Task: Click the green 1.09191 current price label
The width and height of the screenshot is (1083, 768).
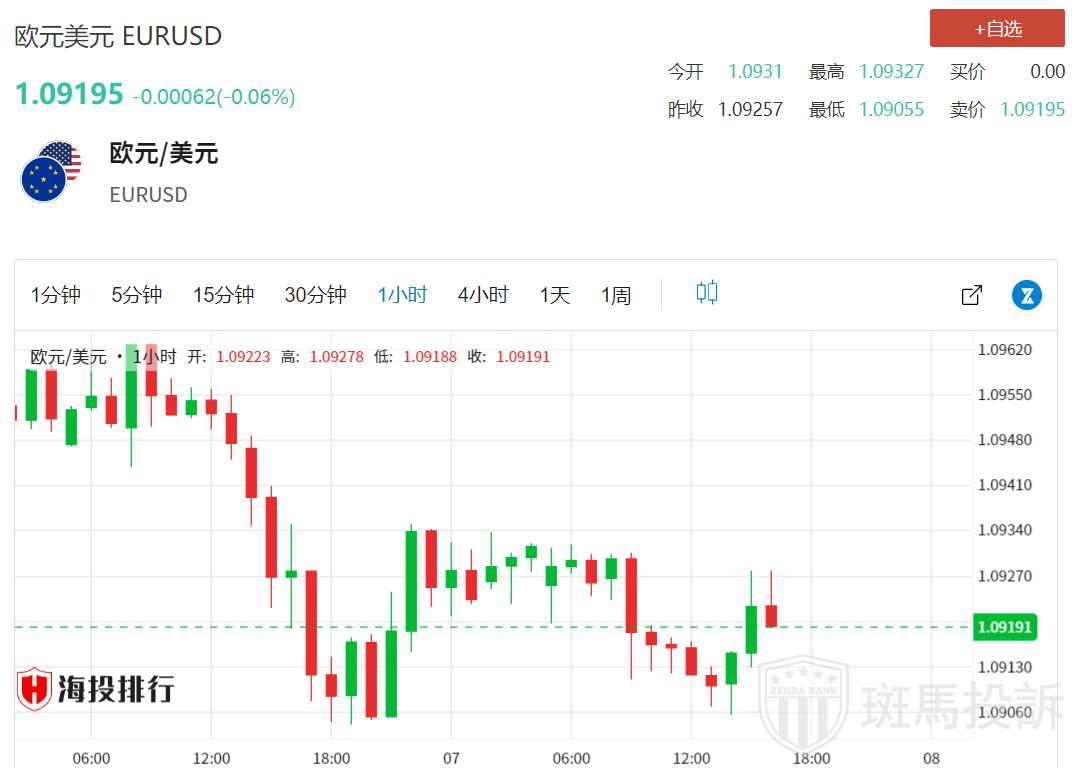Action: point(1005,628)
